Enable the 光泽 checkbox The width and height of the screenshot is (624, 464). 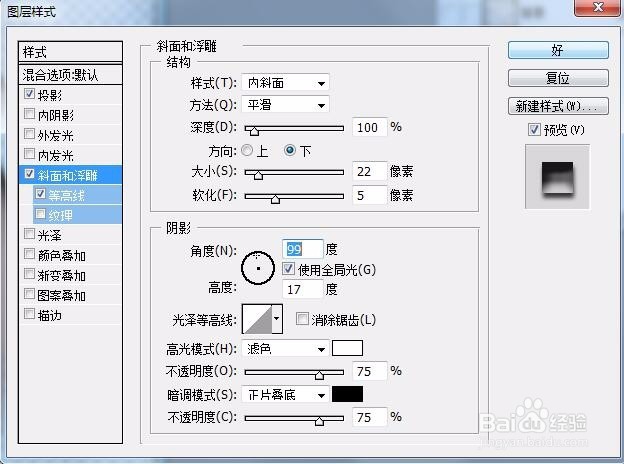29,234
